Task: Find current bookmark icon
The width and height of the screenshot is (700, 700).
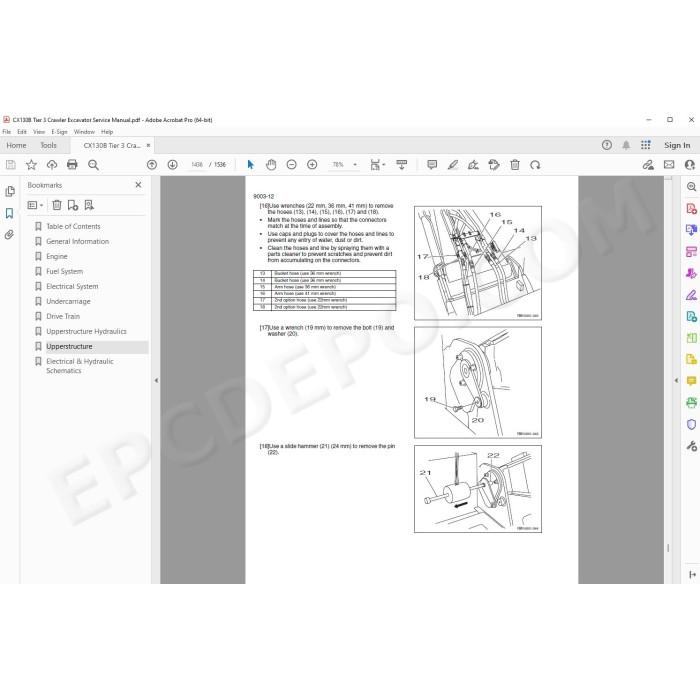Action: tap(89, 205)
